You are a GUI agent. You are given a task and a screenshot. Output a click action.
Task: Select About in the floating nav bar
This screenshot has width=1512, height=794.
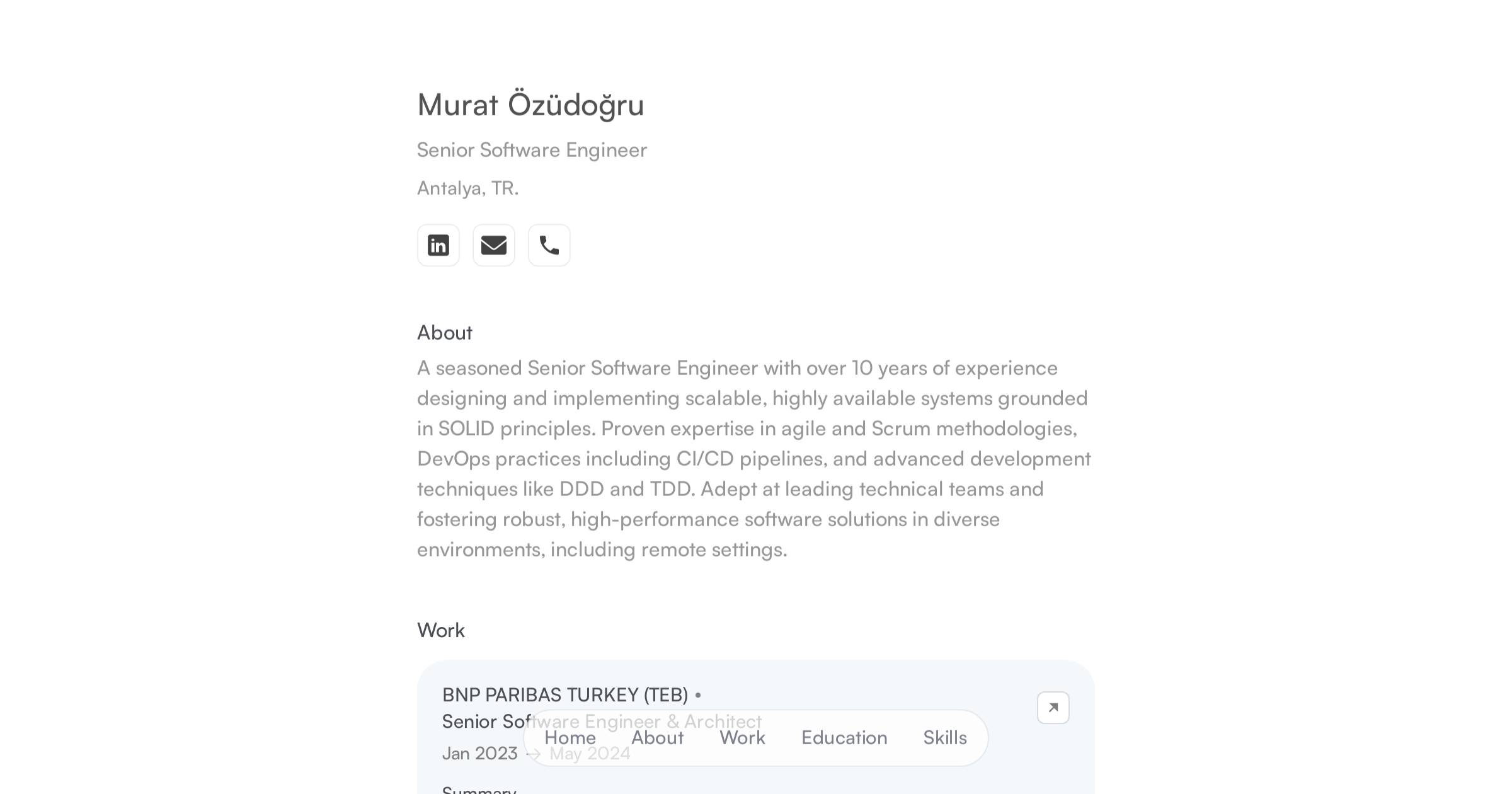click(x=657, y=738)
